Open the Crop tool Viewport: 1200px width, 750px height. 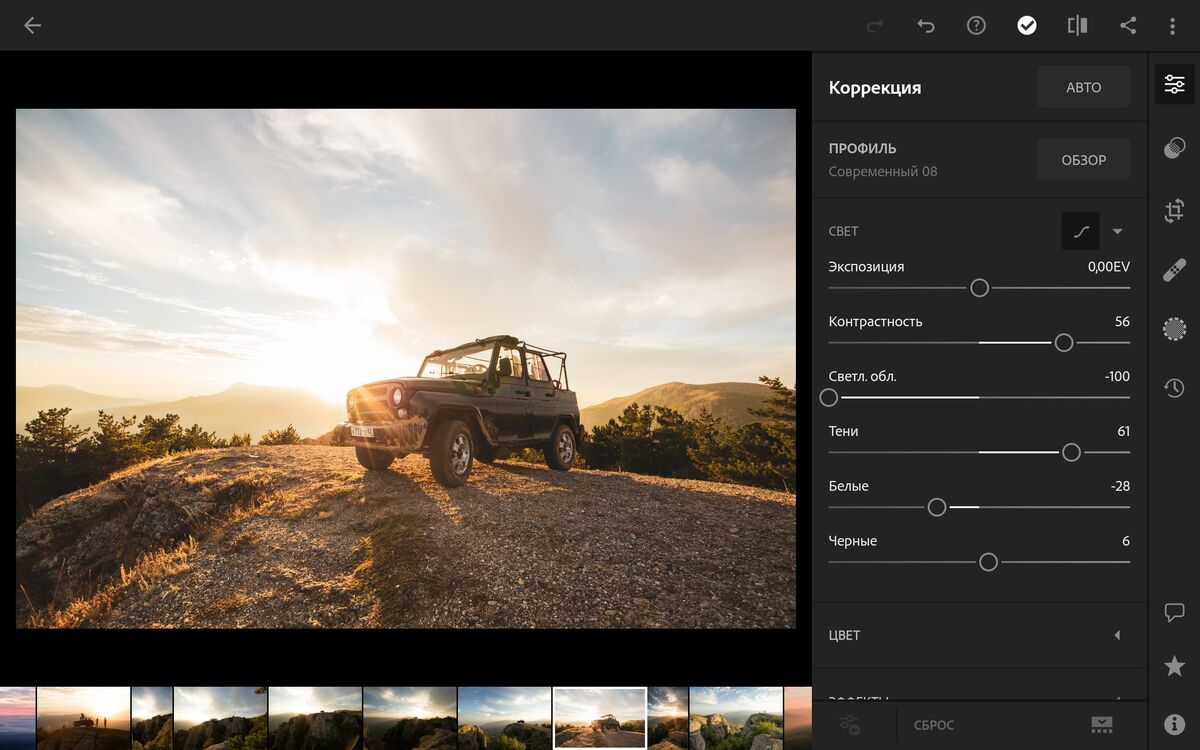1175,211
